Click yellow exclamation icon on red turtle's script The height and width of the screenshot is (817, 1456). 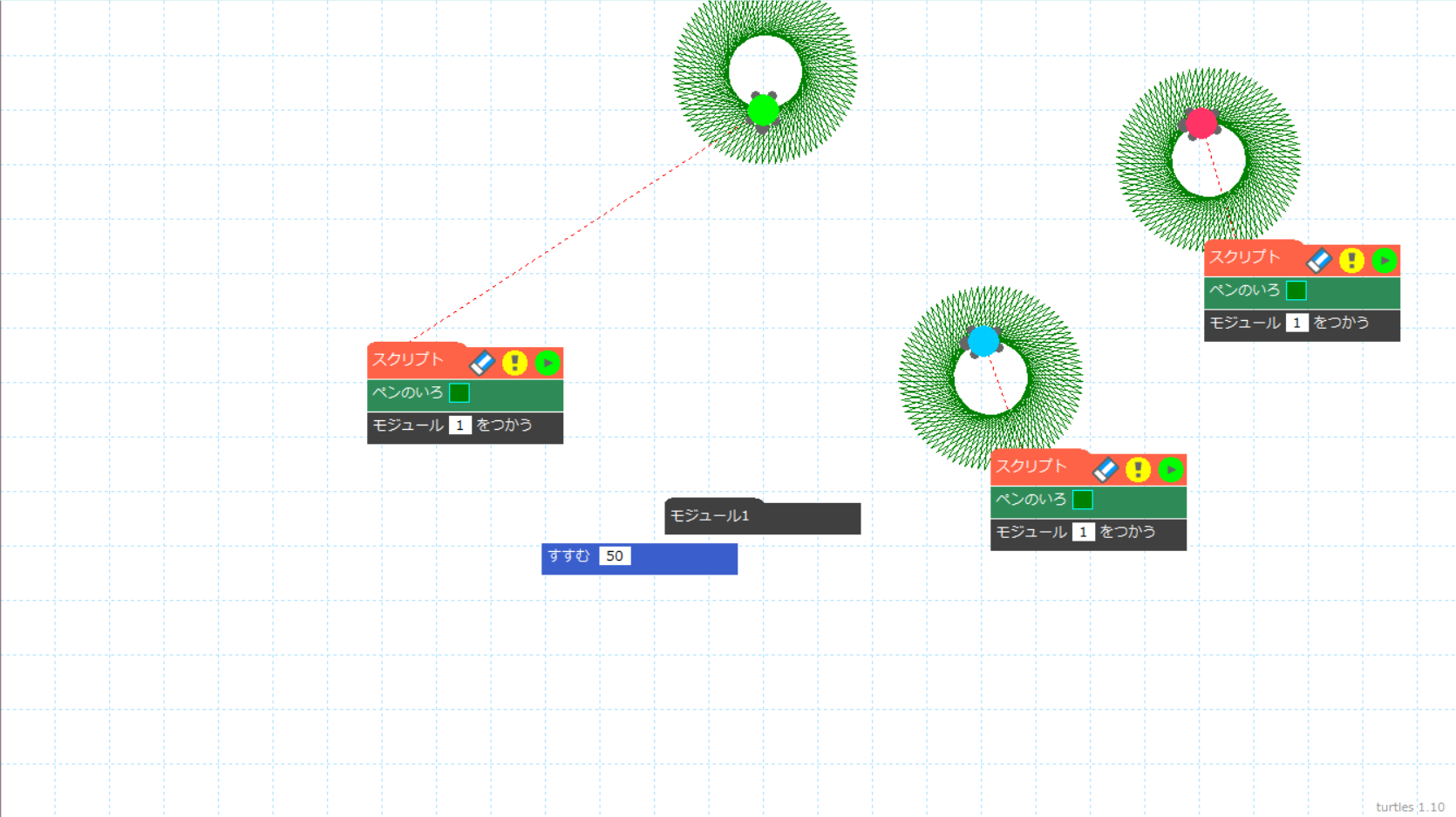pyautogui.click(x=1351, y=260)
